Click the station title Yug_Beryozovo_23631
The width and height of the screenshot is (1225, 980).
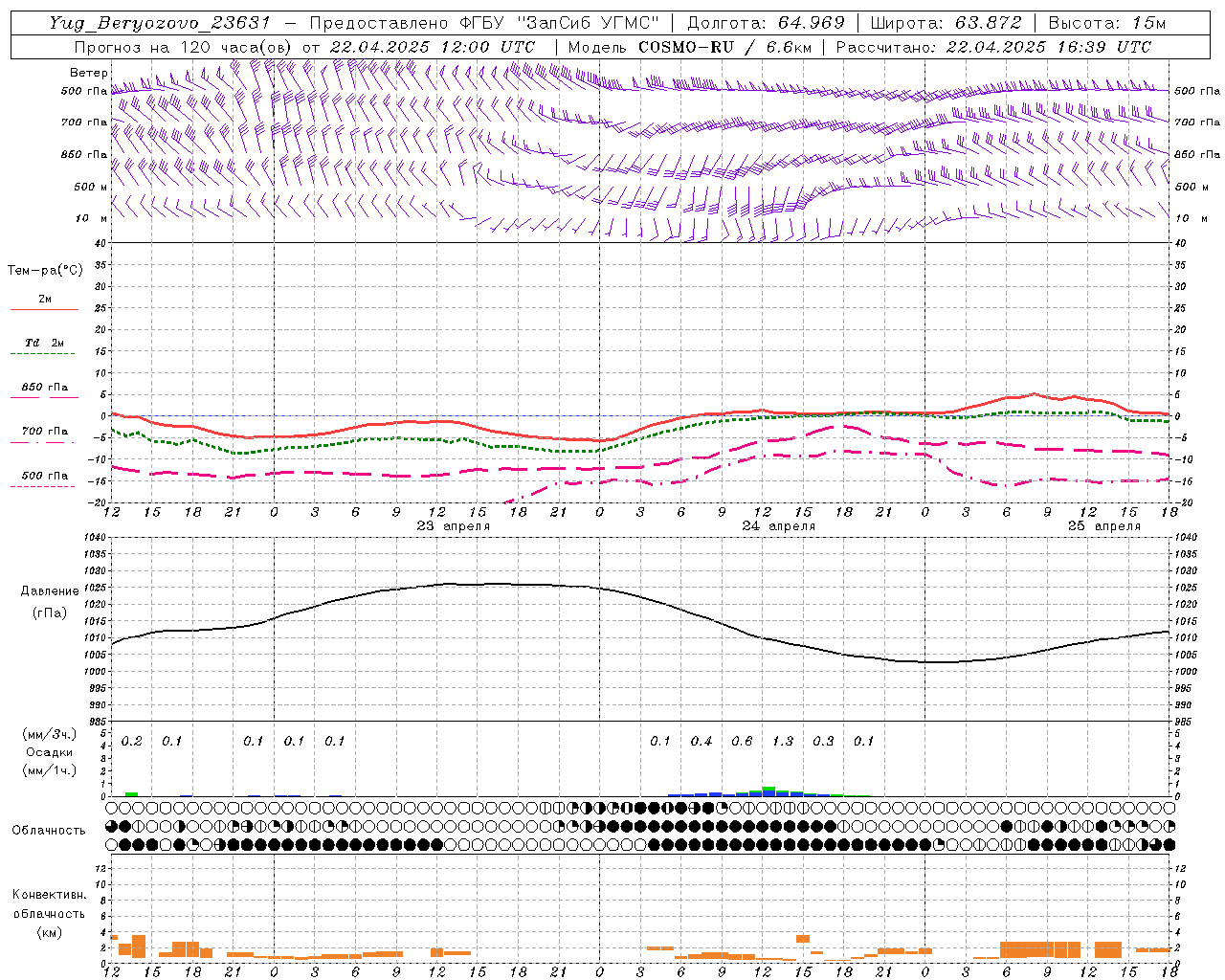161,23
